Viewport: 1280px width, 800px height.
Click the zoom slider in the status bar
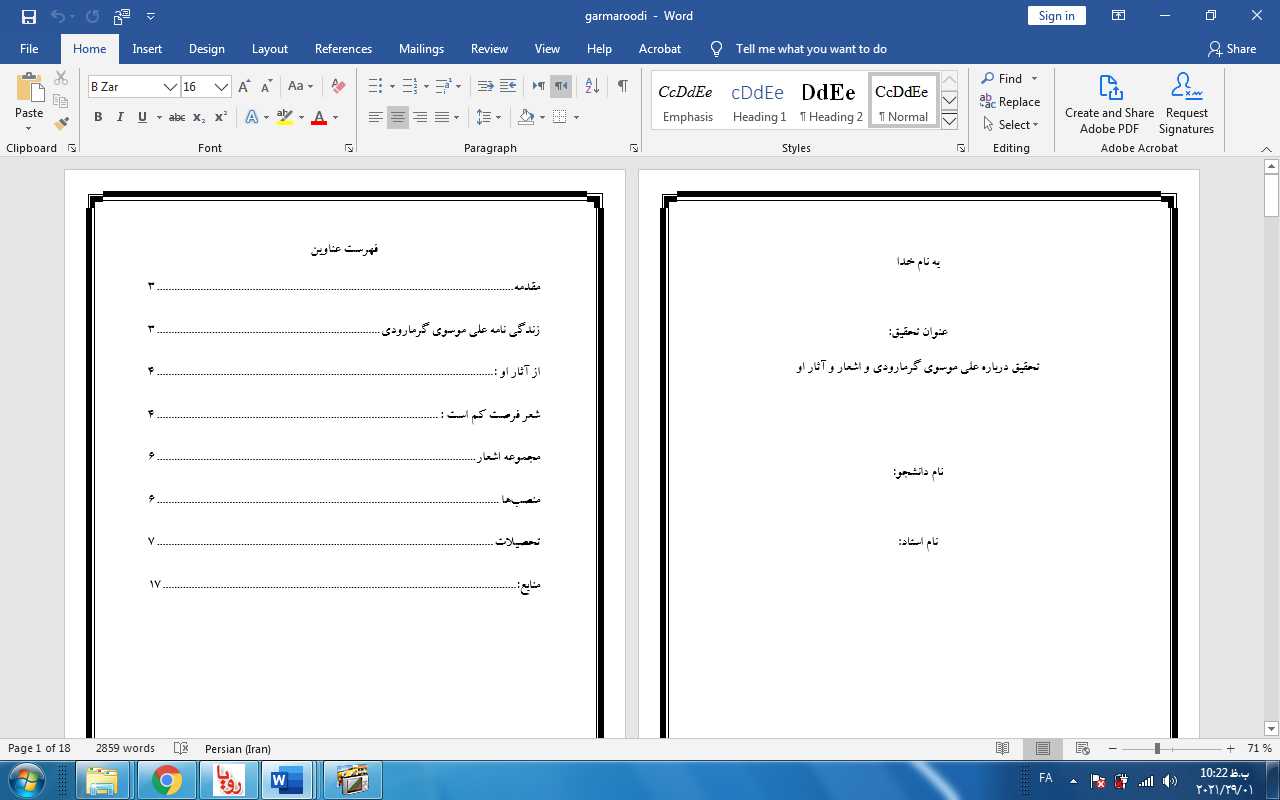[x=1157, y=749]
